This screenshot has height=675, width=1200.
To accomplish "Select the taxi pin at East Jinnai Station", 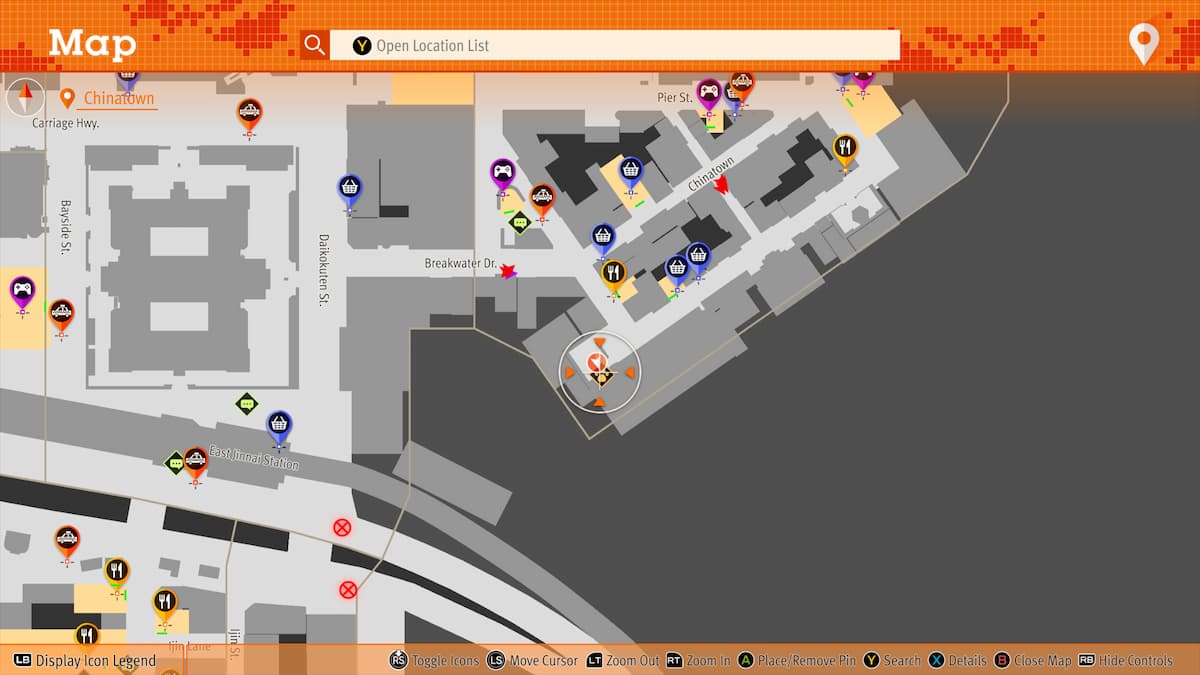I will tap(196, 461).
